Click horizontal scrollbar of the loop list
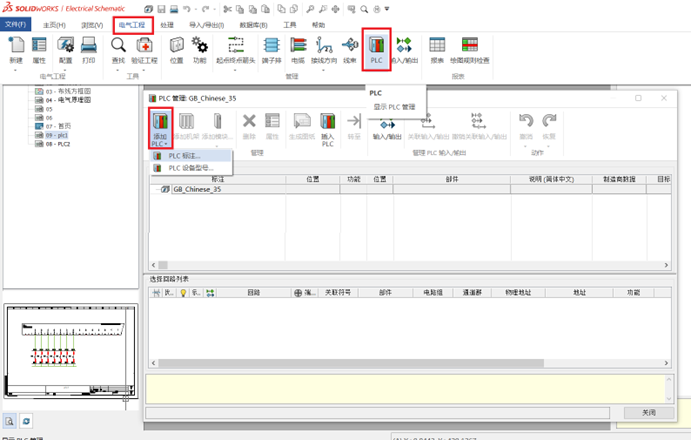This screenshot has height=440, width=691. 351,363
